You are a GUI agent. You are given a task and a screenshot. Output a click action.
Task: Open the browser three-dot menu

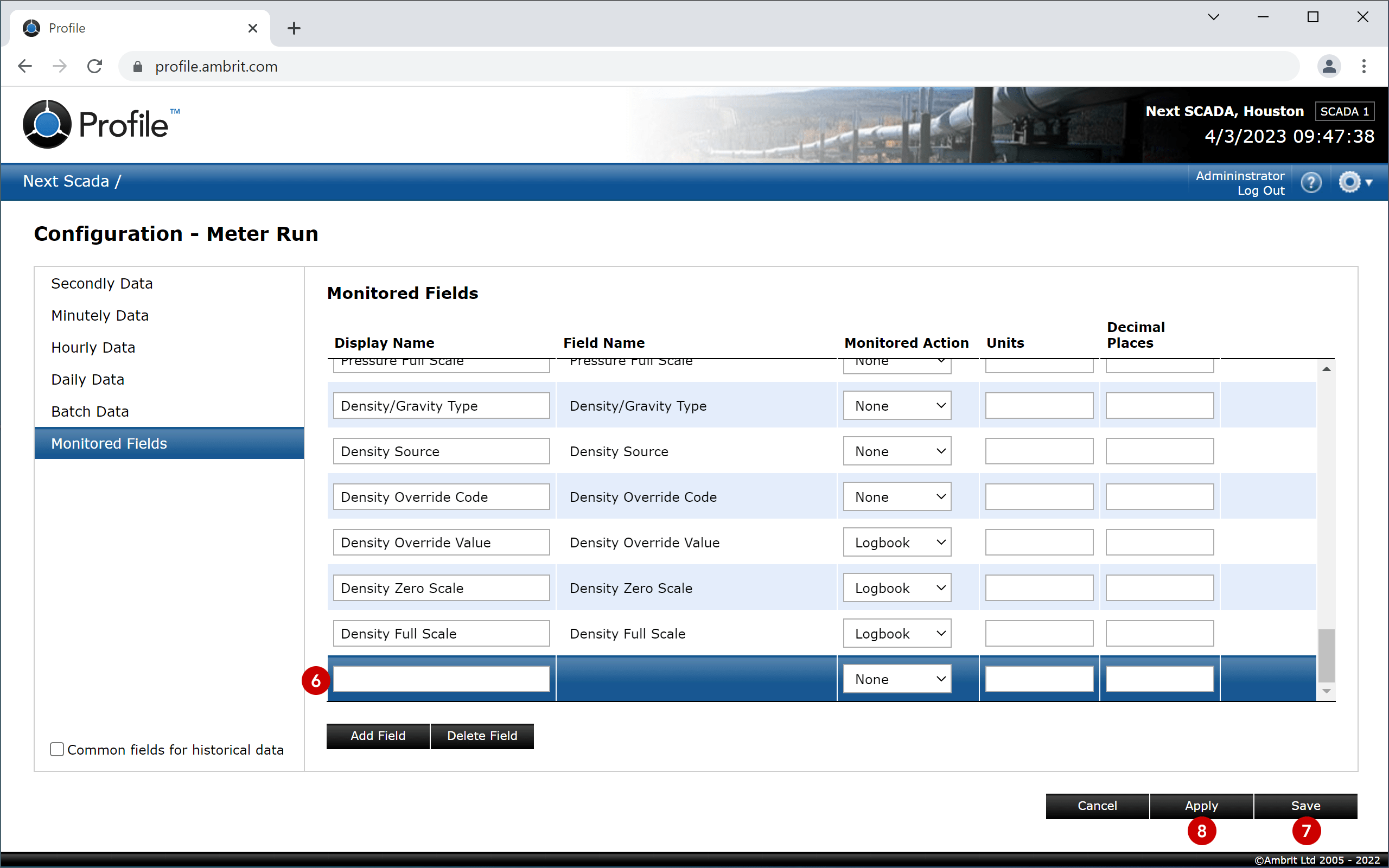1363,67
